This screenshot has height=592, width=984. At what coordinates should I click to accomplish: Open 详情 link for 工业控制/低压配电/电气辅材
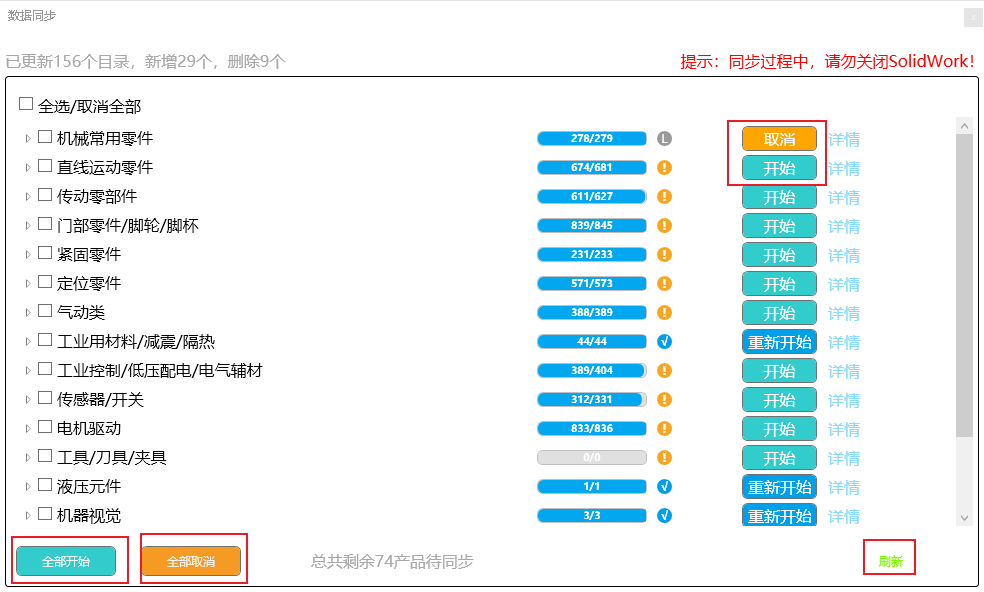tap(844, 371)
